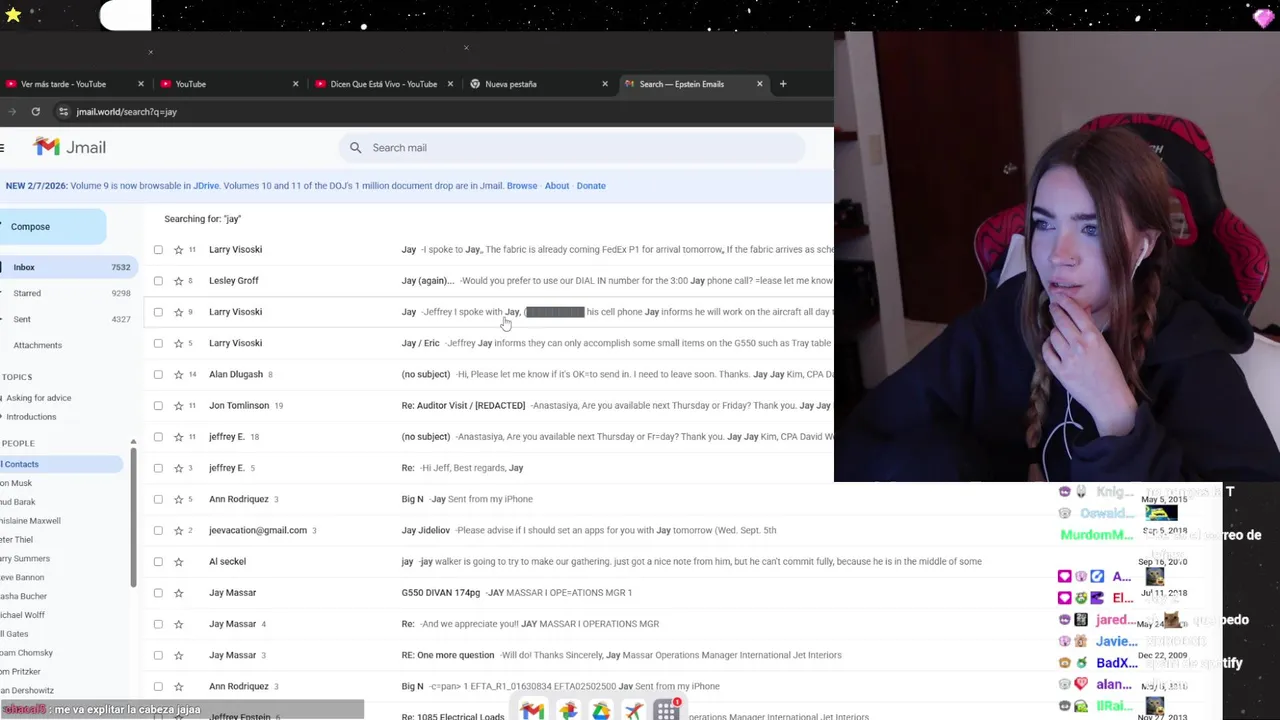Tick the checkbox for the 'Big N - Jay Sent' email
The width and height of the screenshot is (1280, 720).
[x=158, y=499]
